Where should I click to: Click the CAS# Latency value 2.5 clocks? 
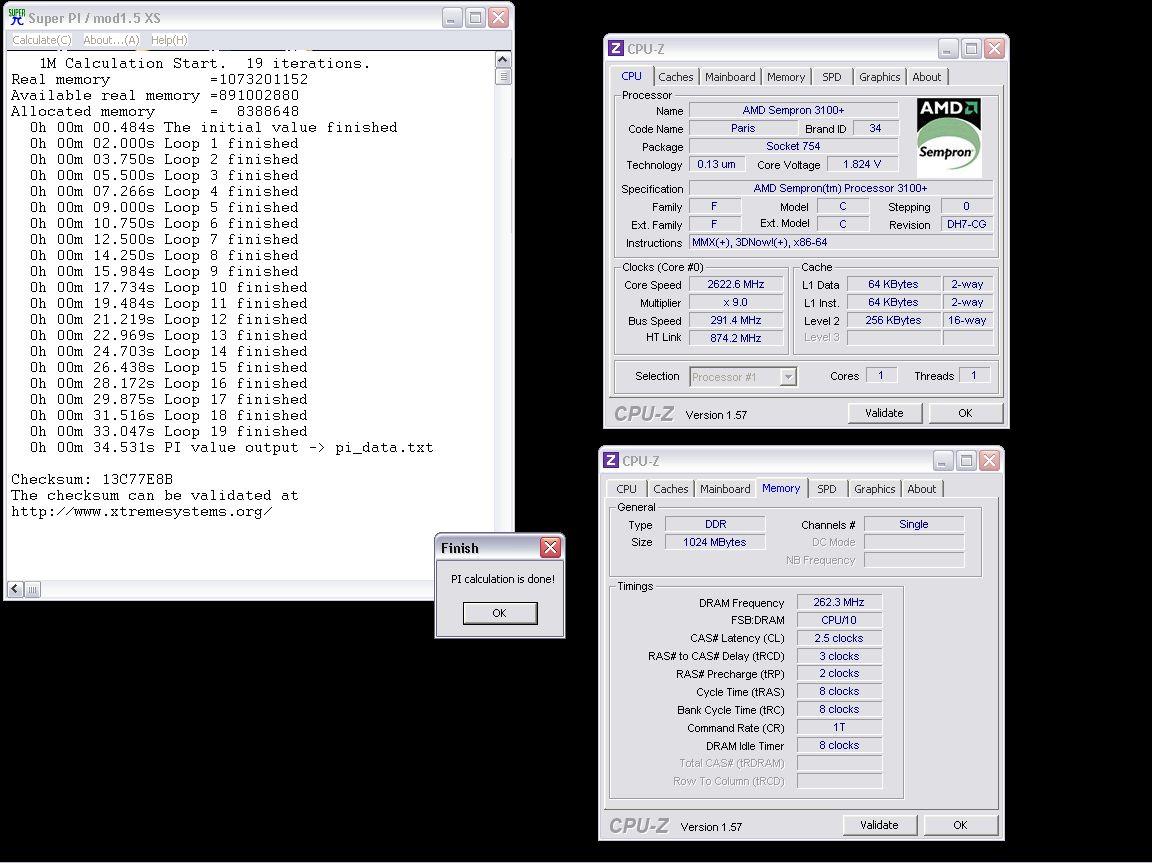tap(839, 638)
